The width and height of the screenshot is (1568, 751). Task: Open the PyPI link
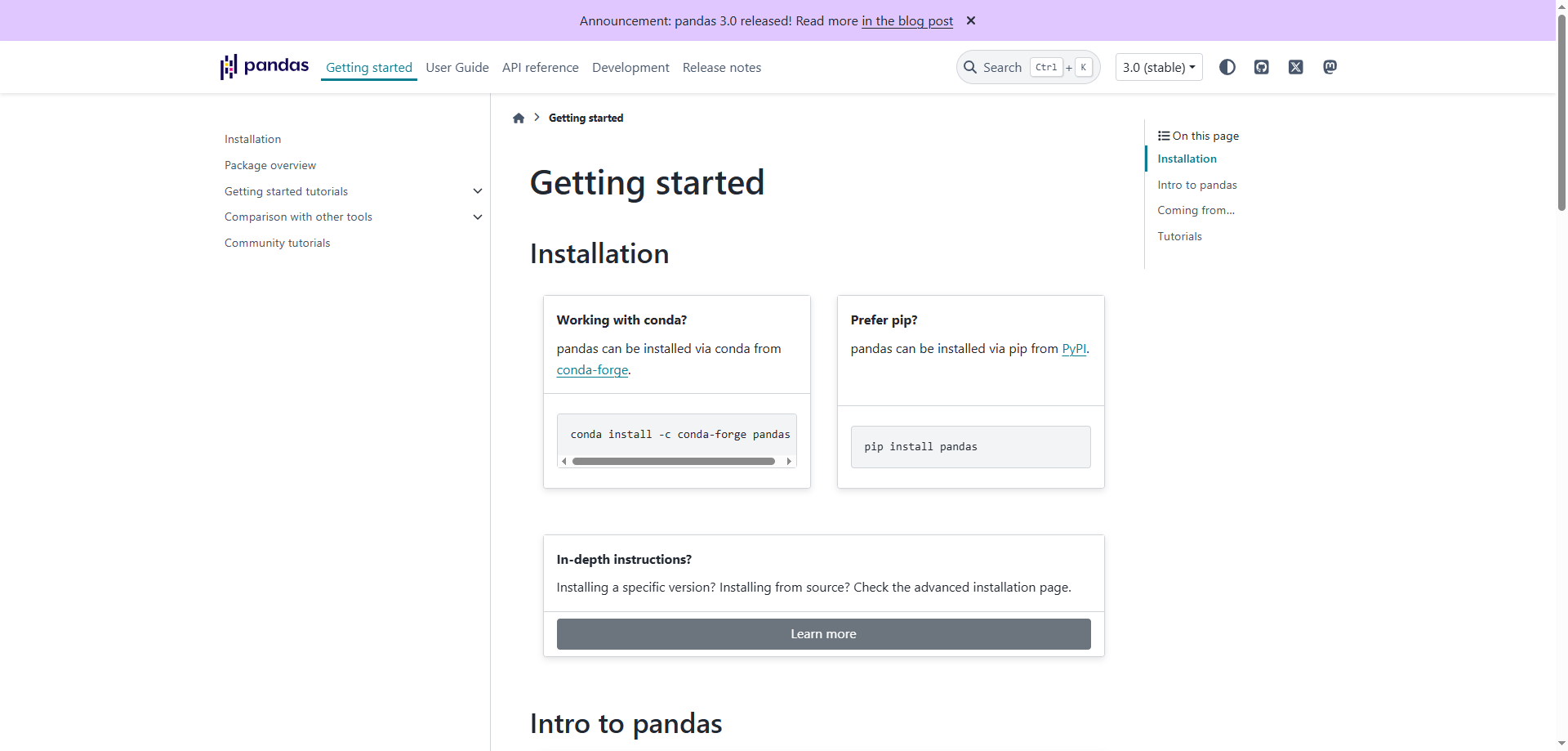1074,348
